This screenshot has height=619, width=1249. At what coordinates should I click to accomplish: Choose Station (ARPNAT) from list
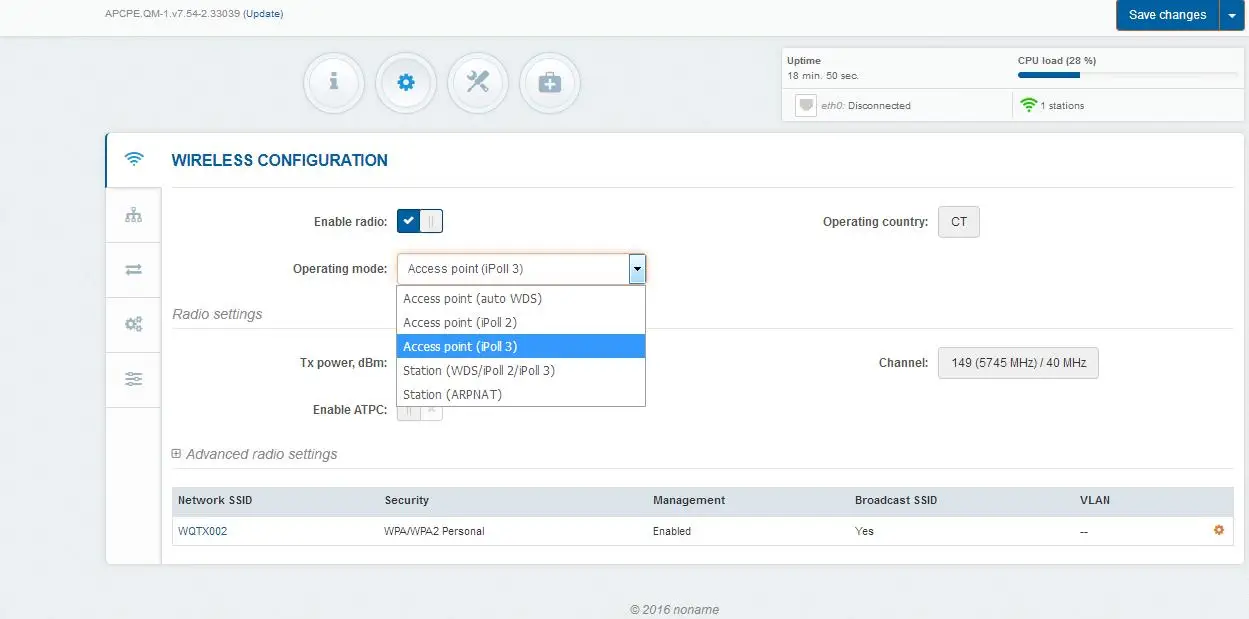452,394
